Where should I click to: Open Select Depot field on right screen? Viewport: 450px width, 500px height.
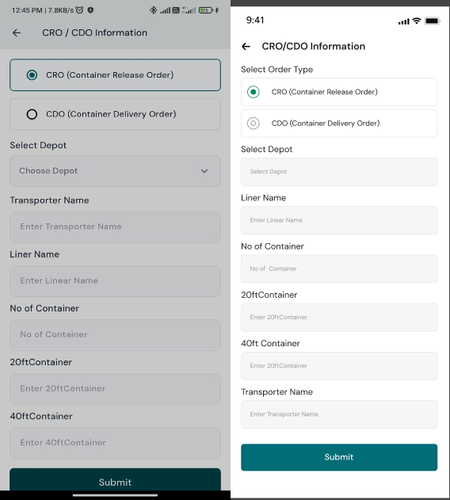(339, 172)
